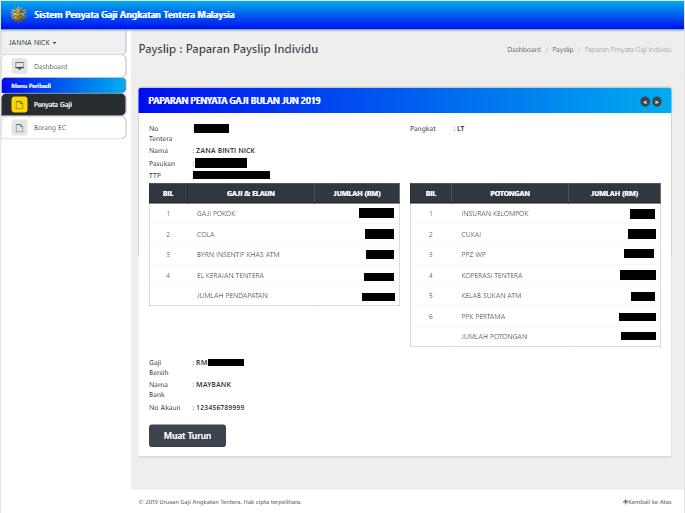Click the right arrow icon in panel header

pyautogui.click(x=657, y=101)
